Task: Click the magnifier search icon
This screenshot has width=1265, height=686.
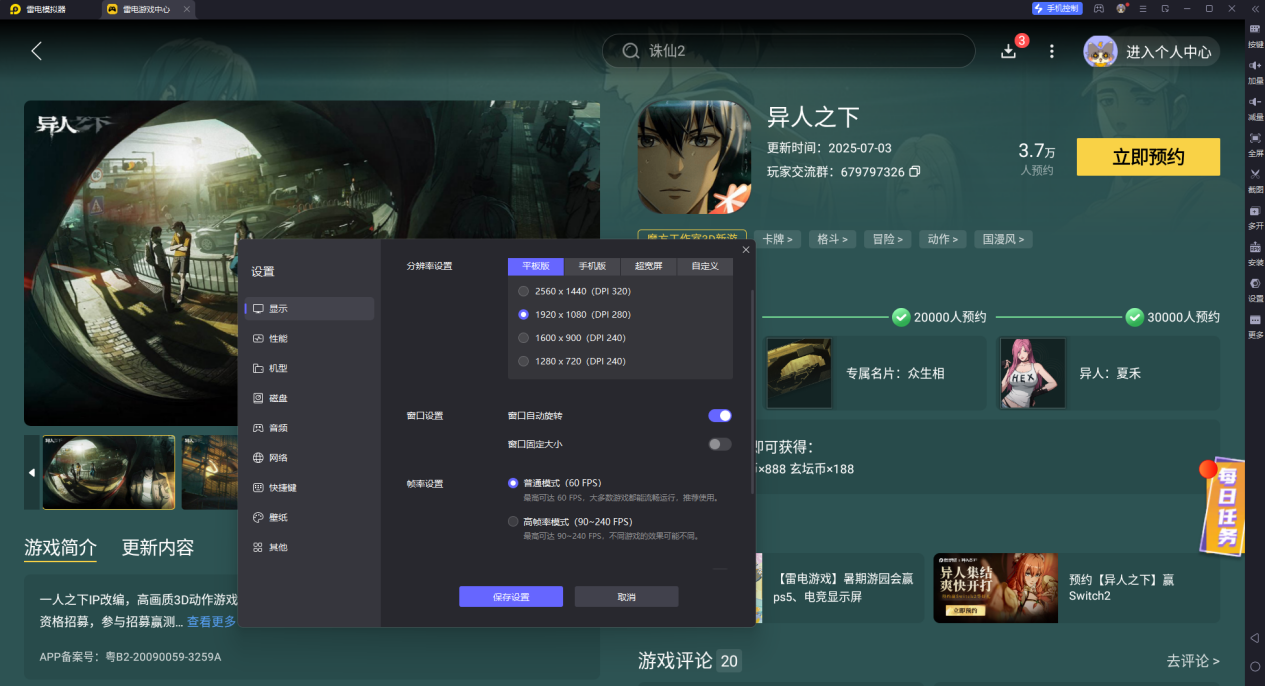Action: pyautogui.click(x=630, y=51)
